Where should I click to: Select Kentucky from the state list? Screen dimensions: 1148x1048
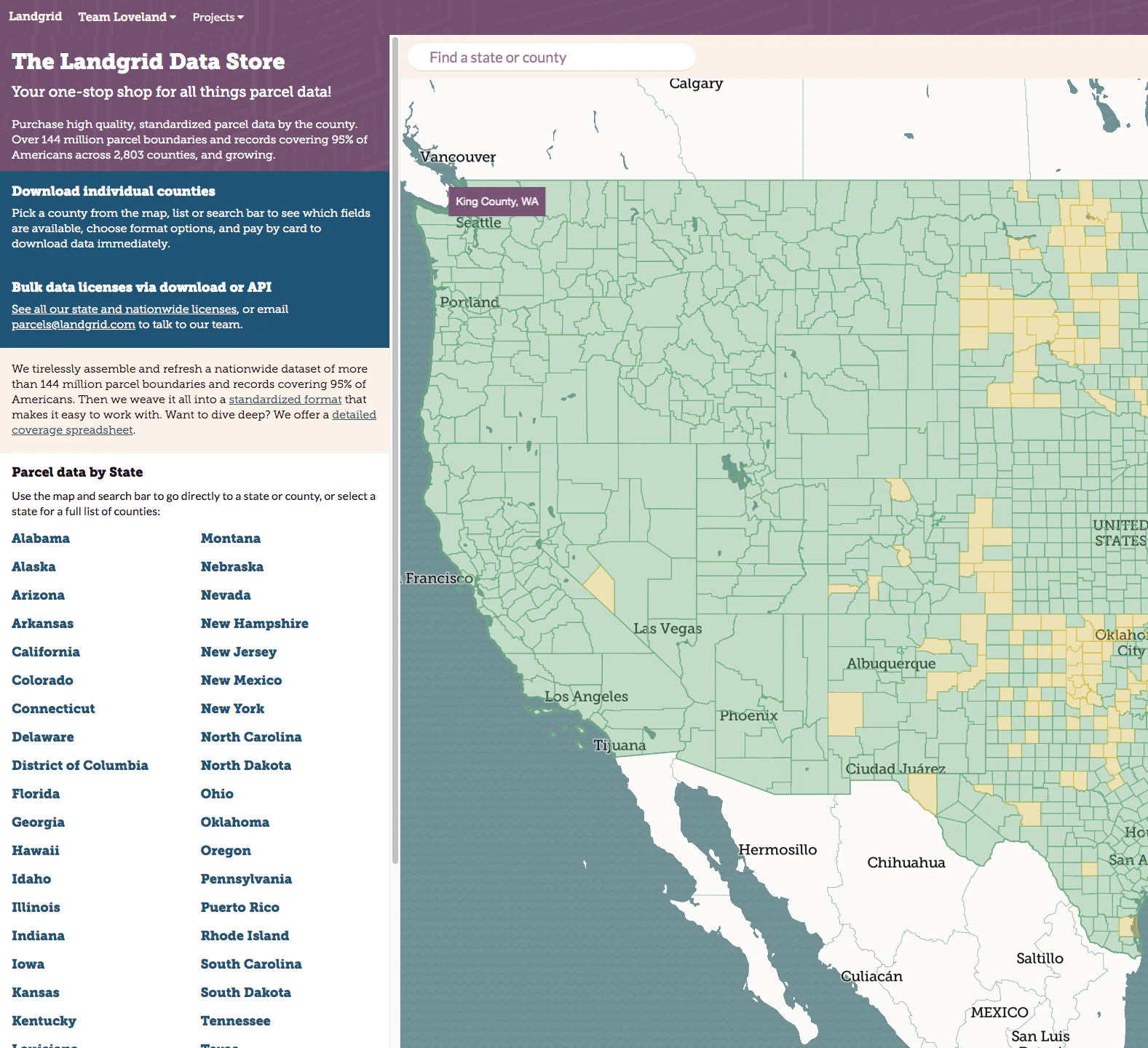tap(44, 1021)
